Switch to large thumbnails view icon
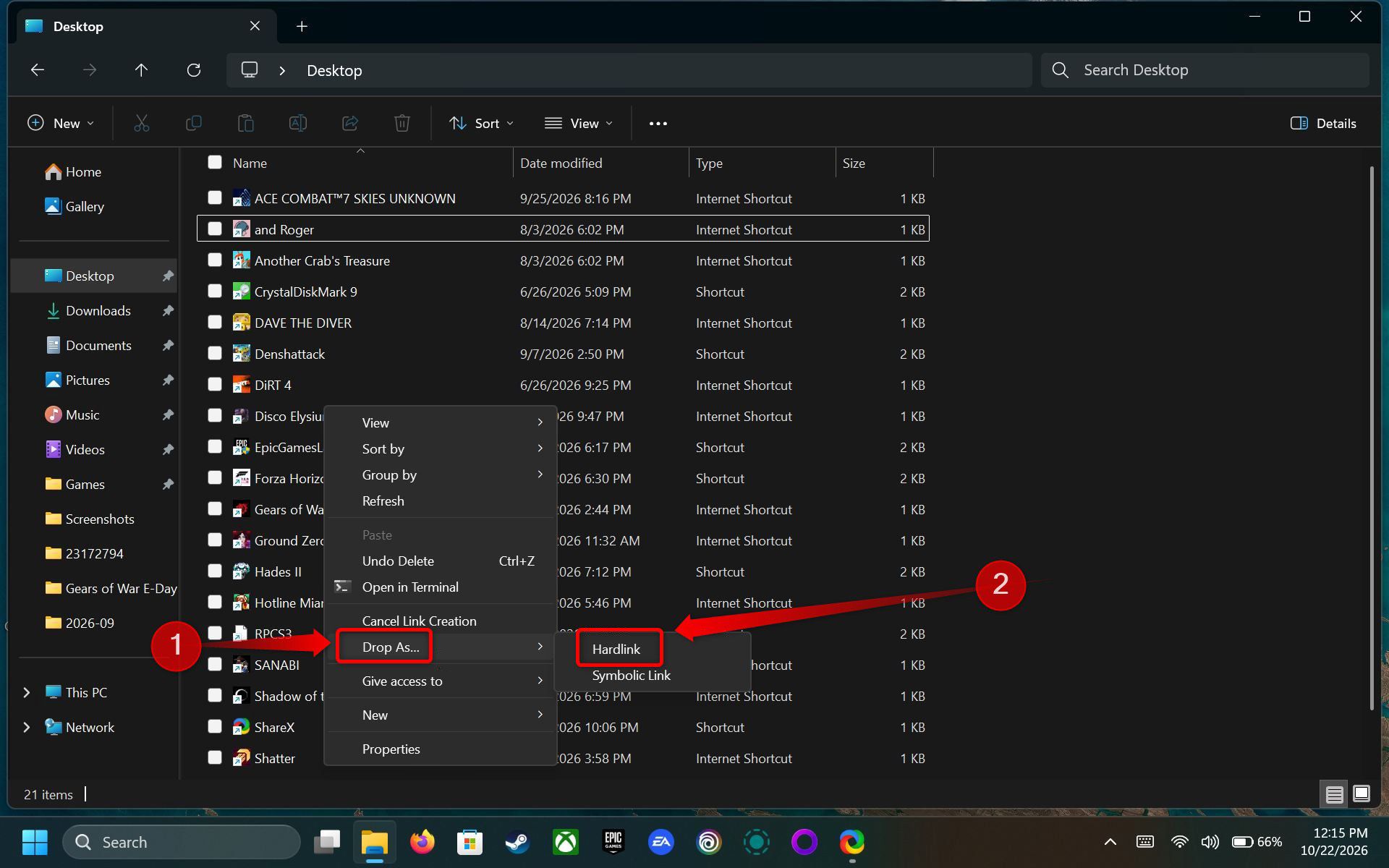The image size is (1389, 868). pyautogui.click(x=1362, y=793)
